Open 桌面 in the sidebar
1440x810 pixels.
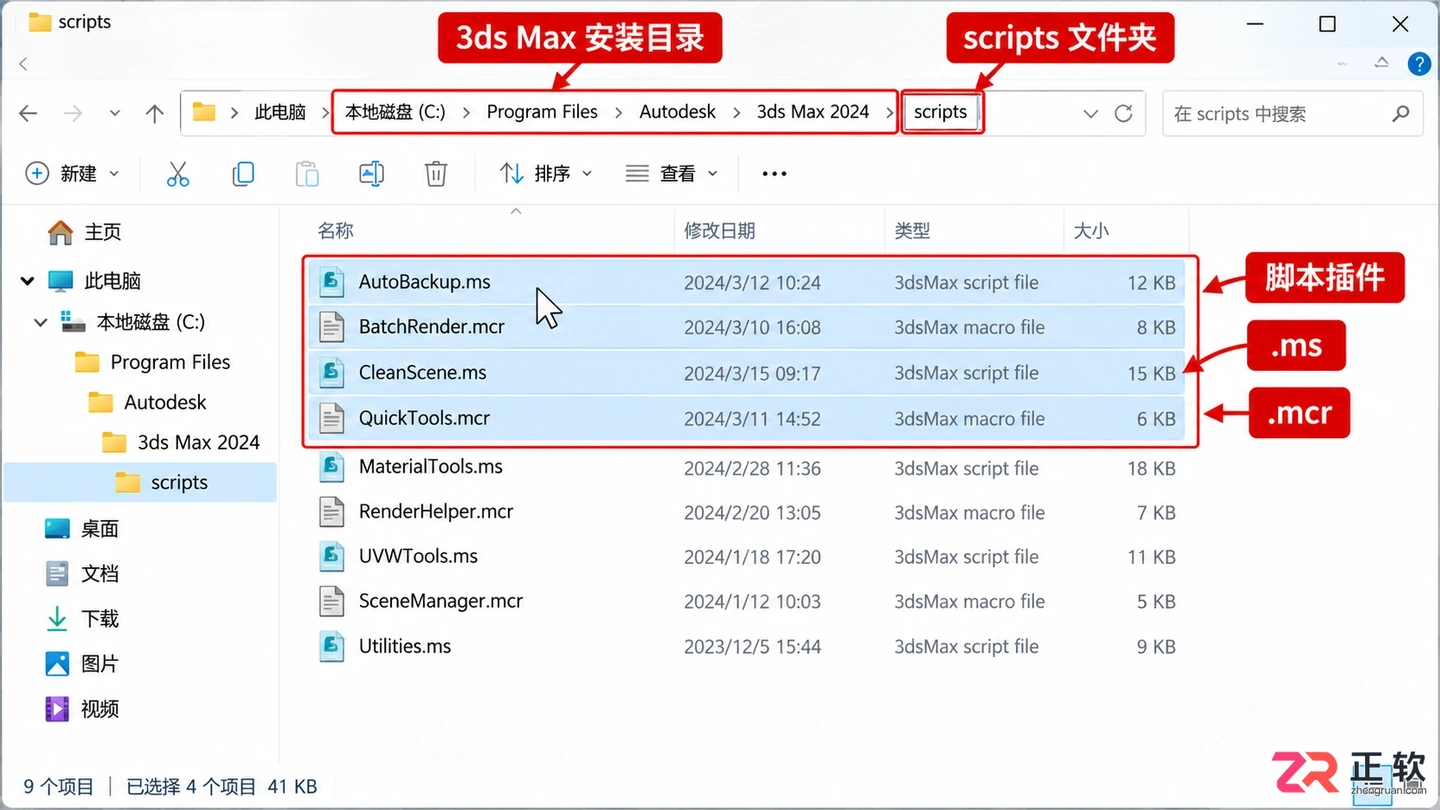(82, 528)
